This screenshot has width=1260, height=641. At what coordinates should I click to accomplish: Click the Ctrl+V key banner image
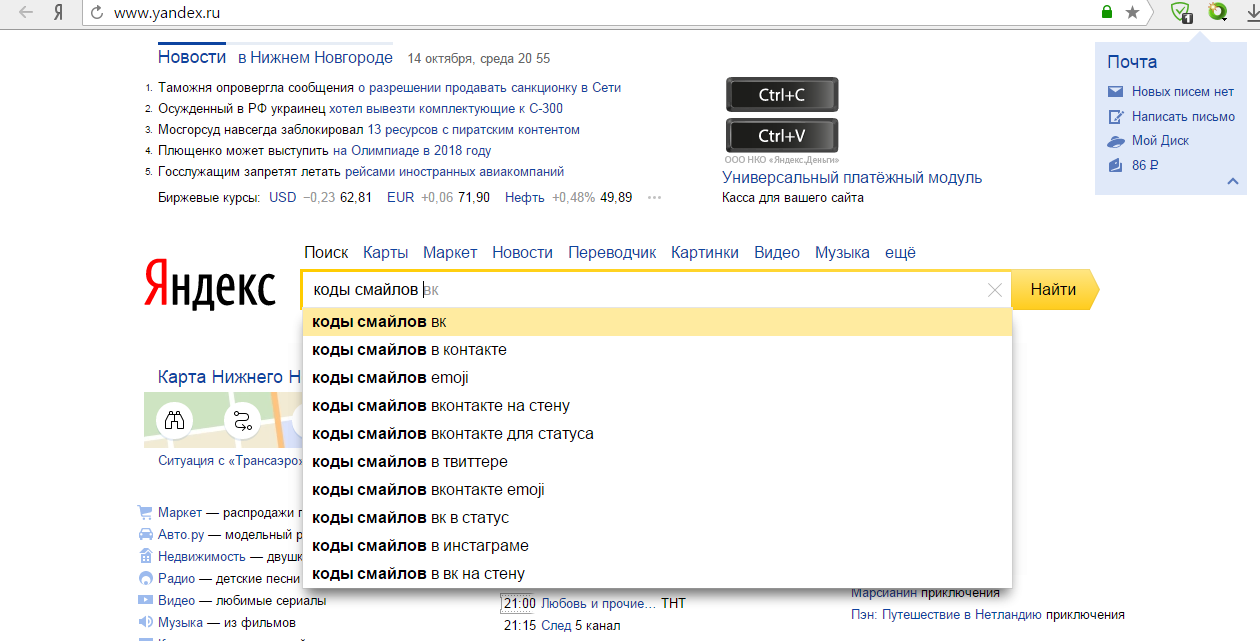(x=782, y=136)
